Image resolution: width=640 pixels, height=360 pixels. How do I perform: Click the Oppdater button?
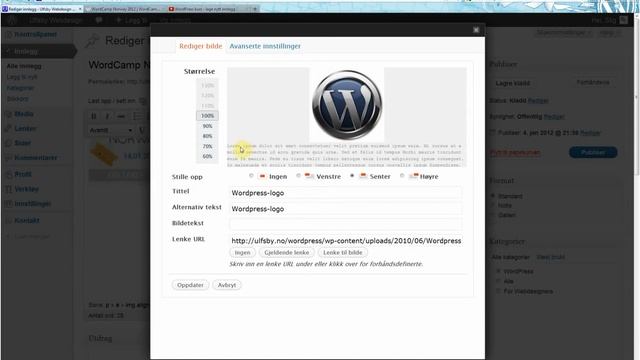(190, 285)
